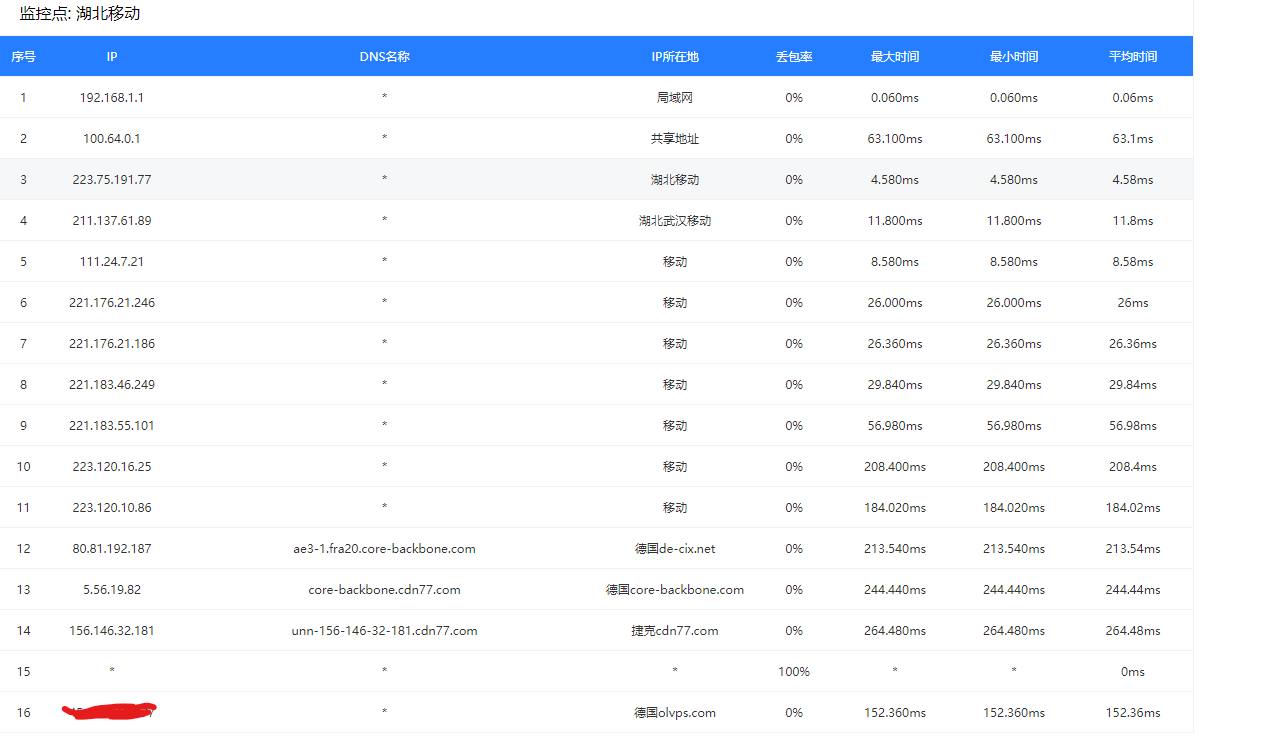The width and height of the screenshot is (1285, 750).
Task: Click average time 152.36ms cell
Action: tap(1133, 713)
